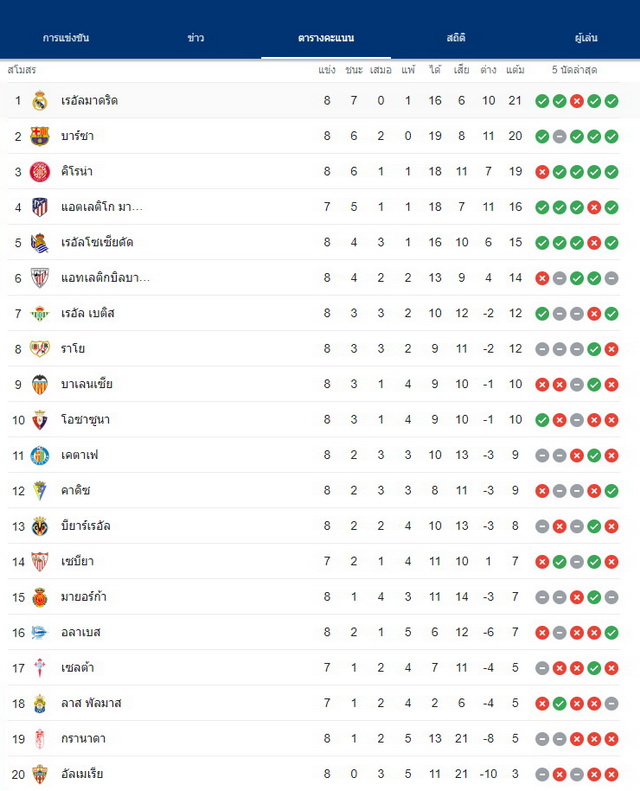Open the Alaves crest in row 16
The width and height of the screenshot is (640, 791).
(x=39, y=632)
